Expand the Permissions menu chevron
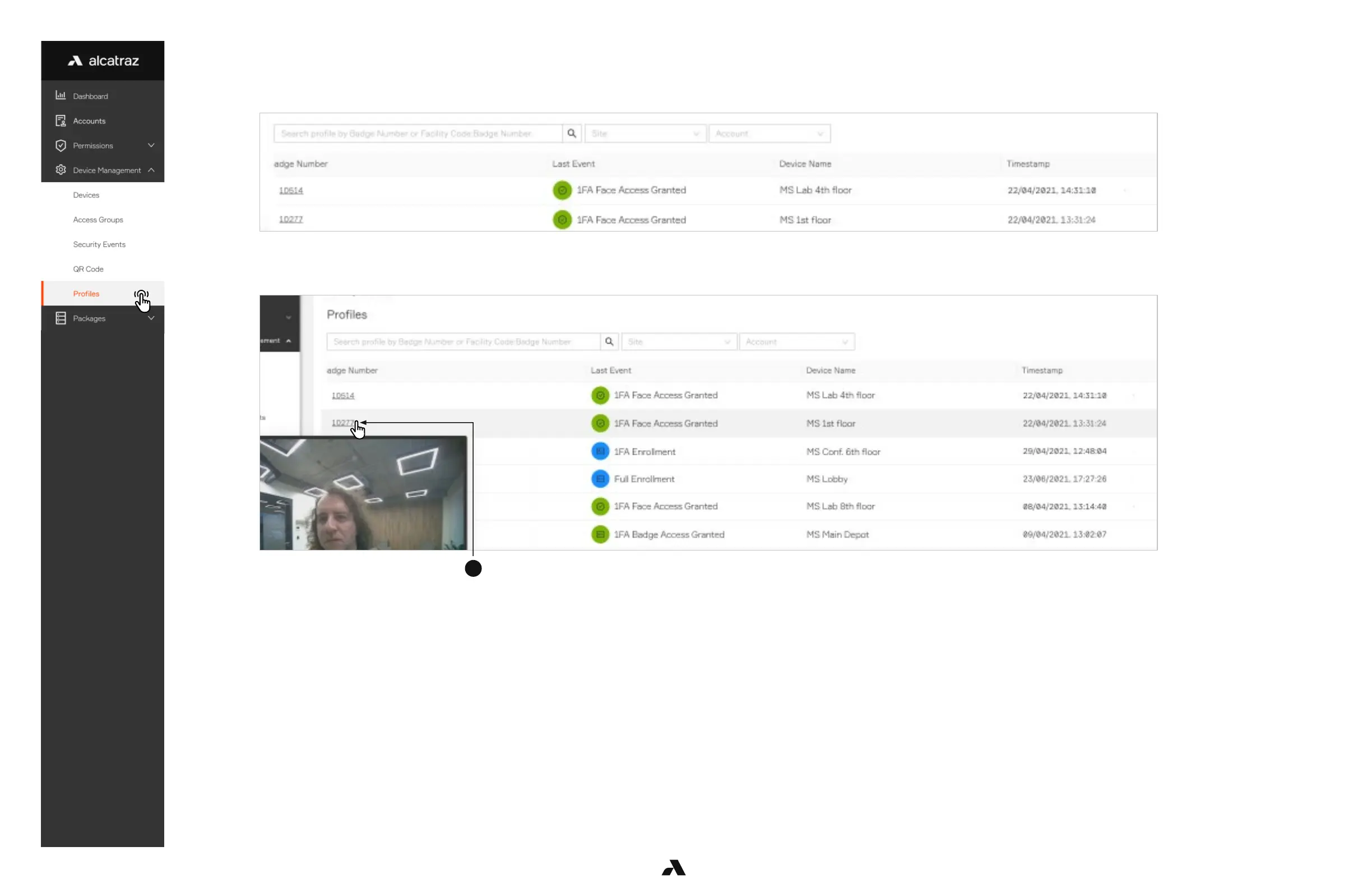This screenshot has height=888, width=1372. coord(151,145)
